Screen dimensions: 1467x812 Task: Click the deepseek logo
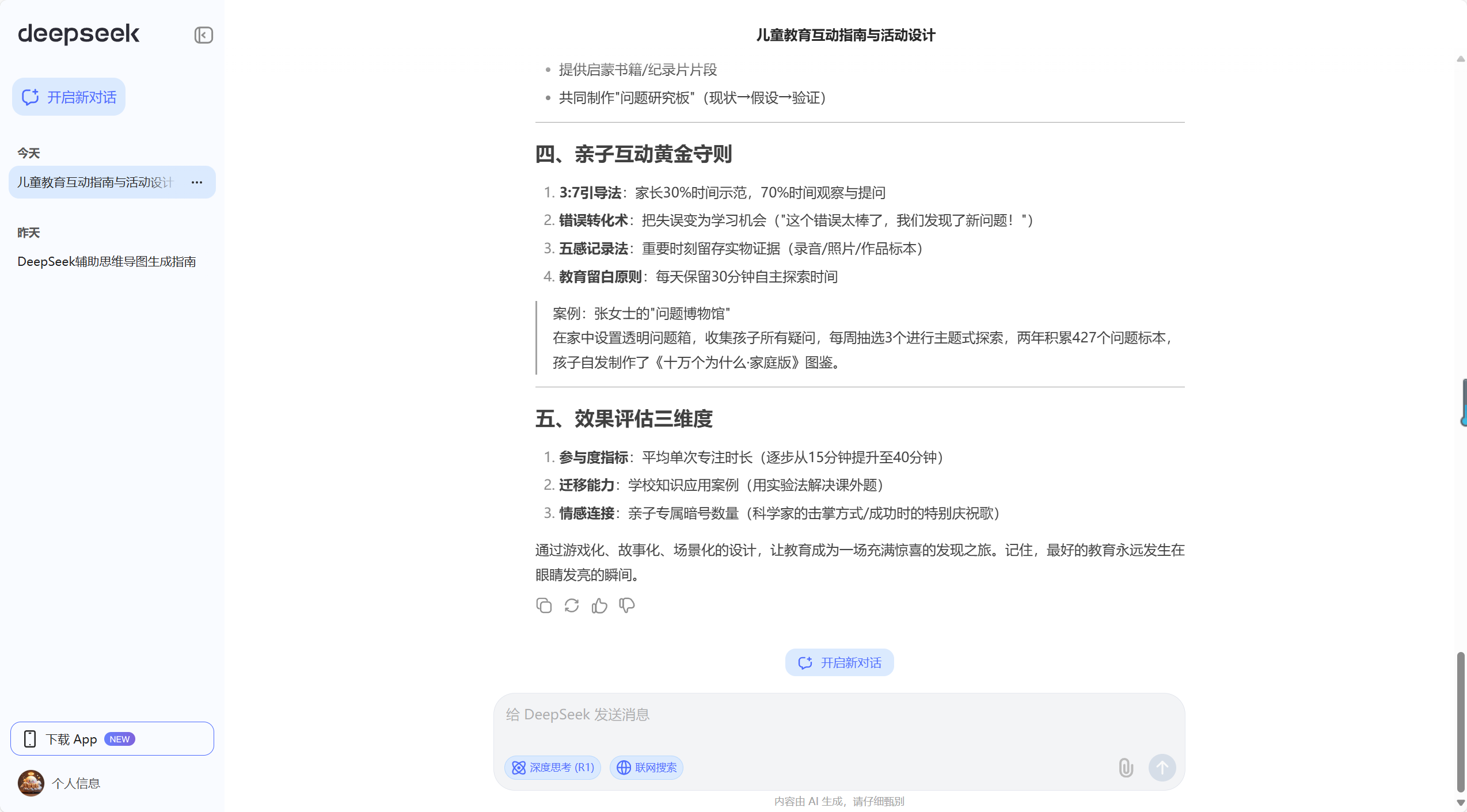(x=78, y=35)
